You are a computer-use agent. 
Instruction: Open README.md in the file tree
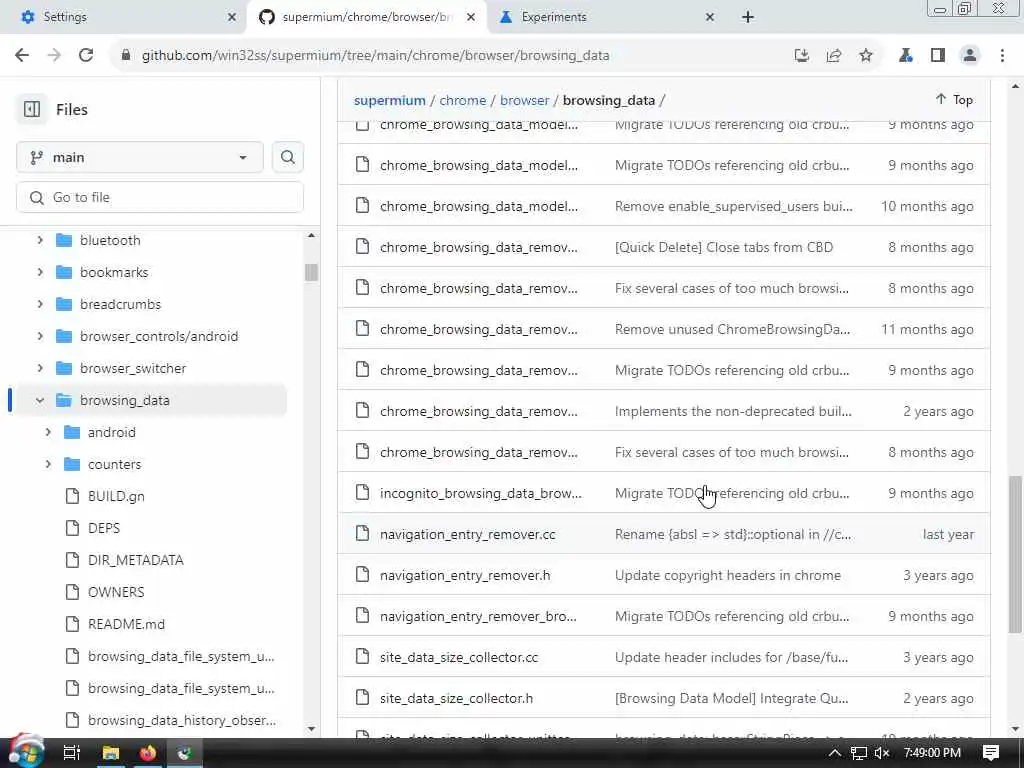pos(127,624)
